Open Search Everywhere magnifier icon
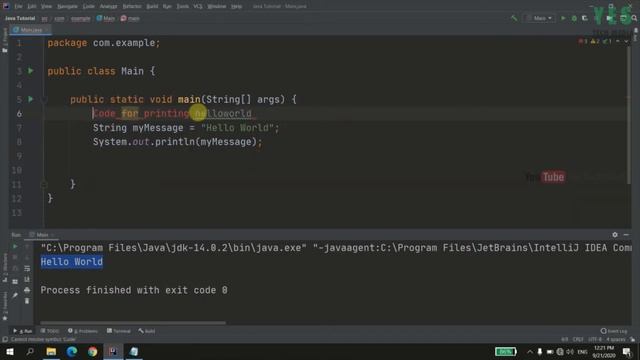 coord(634,18)
